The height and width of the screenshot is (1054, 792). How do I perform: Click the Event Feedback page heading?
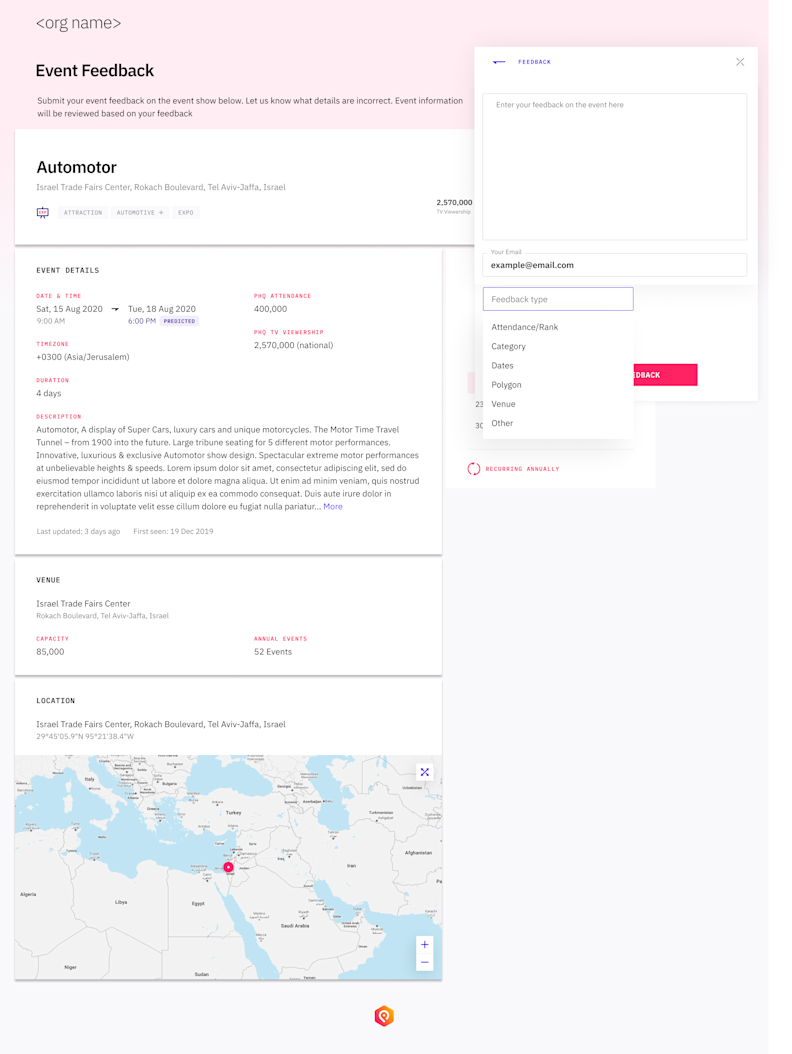95,71
